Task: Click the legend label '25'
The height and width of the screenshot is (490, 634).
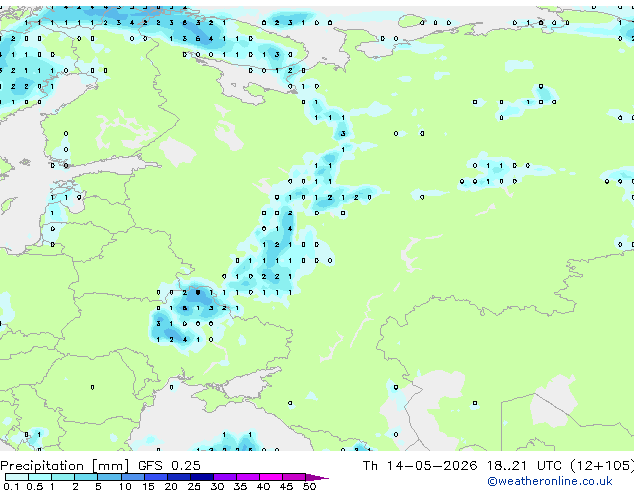Action: pyautogui.click(x=194, y=486)
